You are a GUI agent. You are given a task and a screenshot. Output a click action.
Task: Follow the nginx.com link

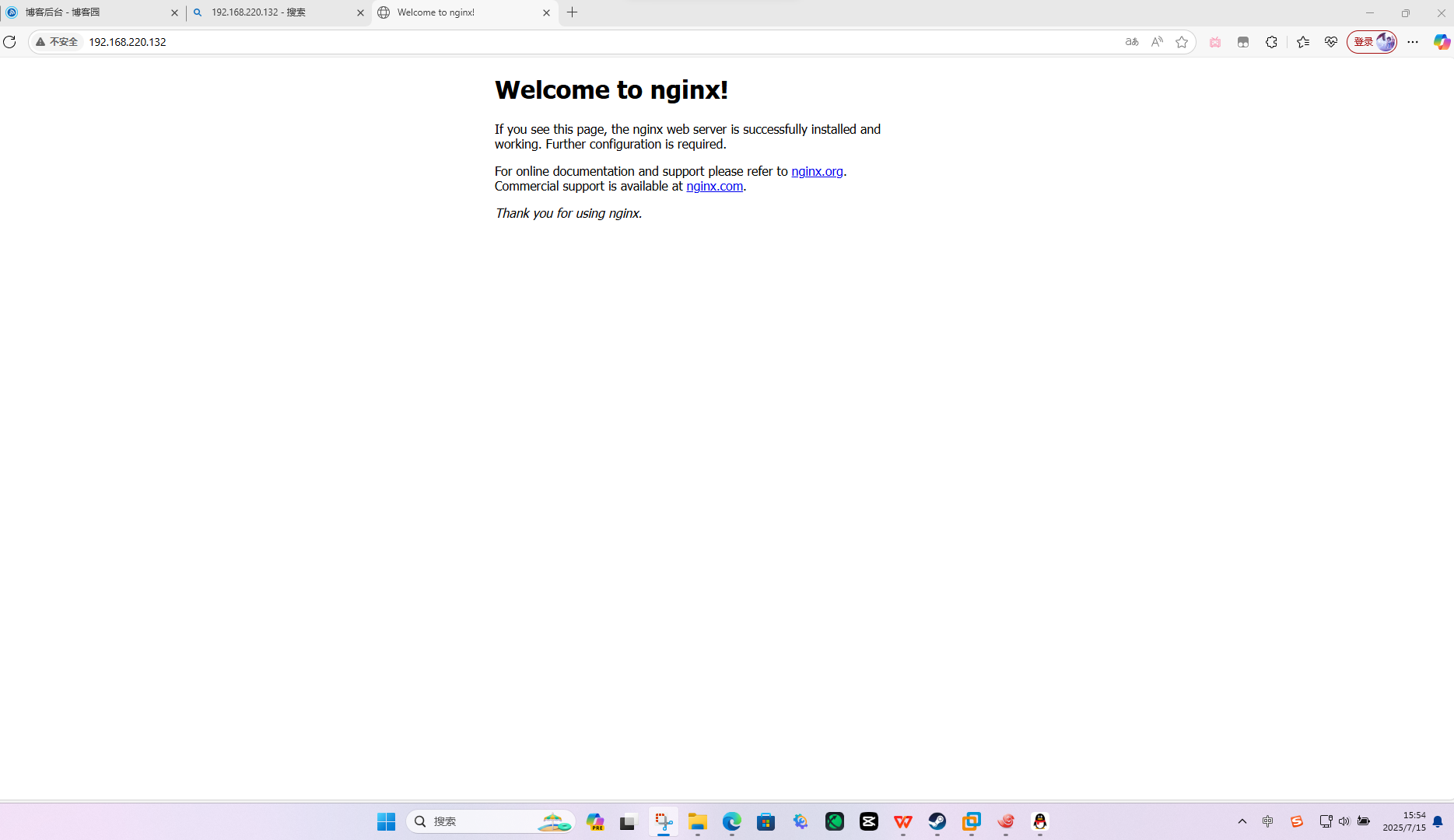tap(714, 186)
